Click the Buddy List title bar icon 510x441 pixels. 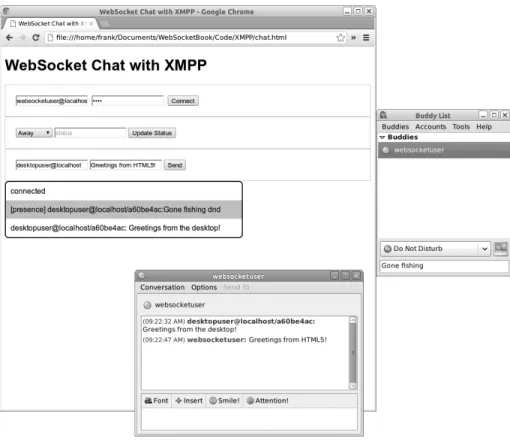(x=384, y=115)
